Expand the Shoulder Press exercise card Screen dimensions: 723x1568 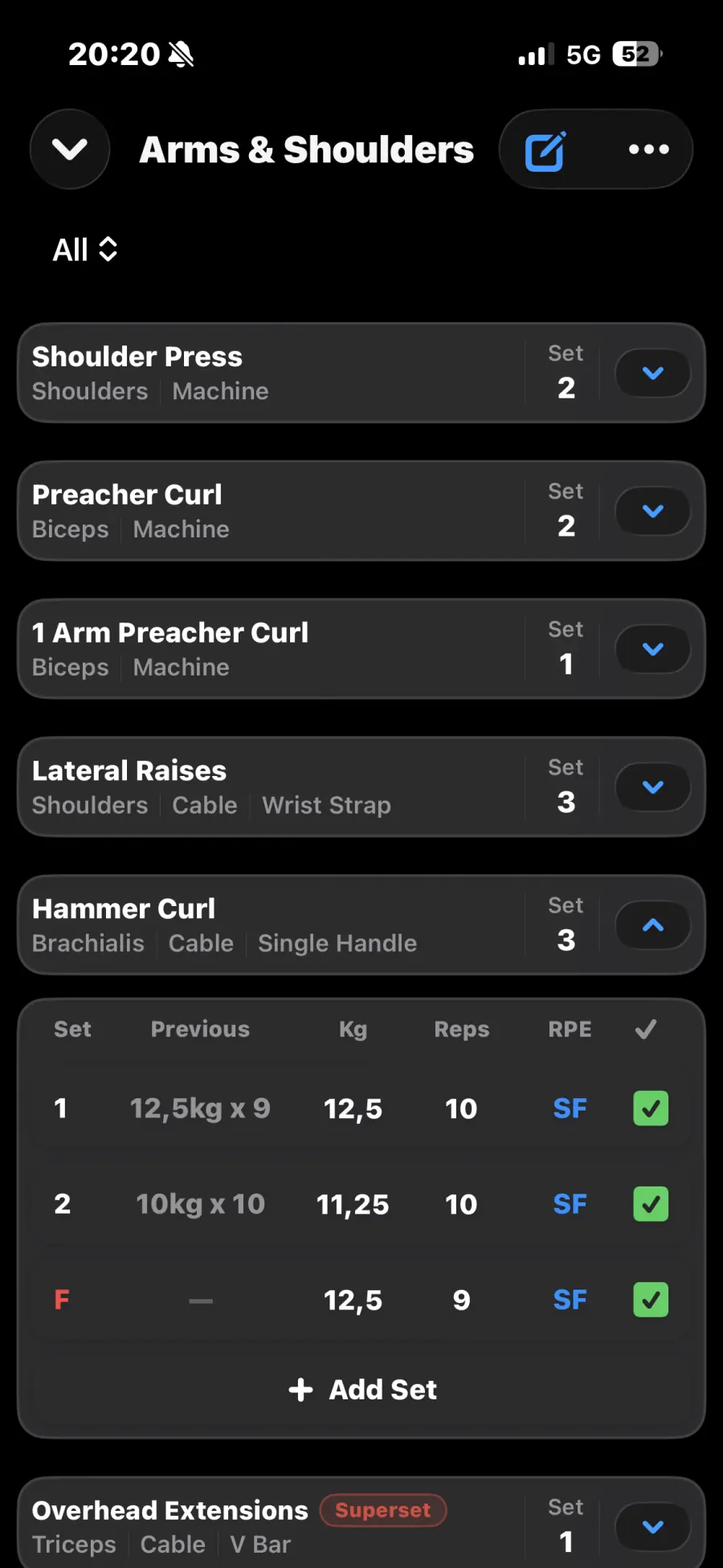652,373
